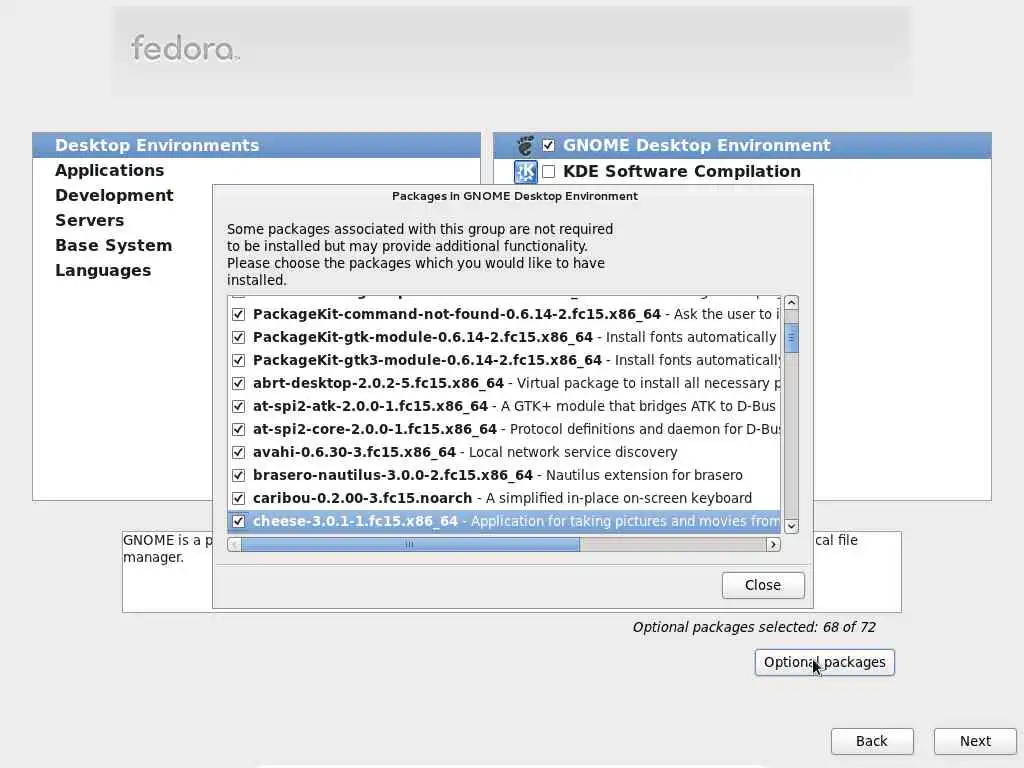Proceed with the Next button
The height and width of the screenshot is (768, 1024).
click(975, 741)
